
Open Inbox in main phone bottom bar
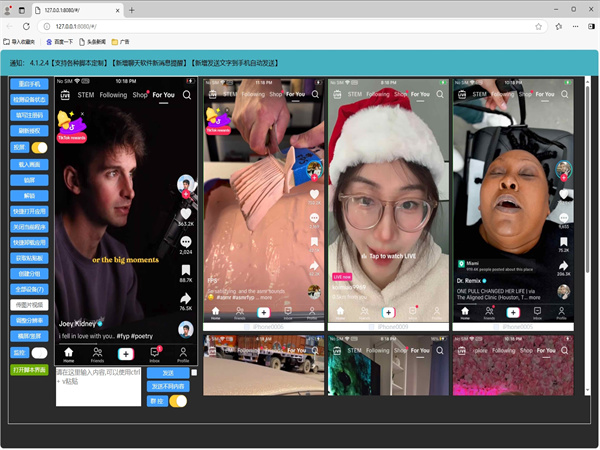pyautogui.click(x=155, y=353)
